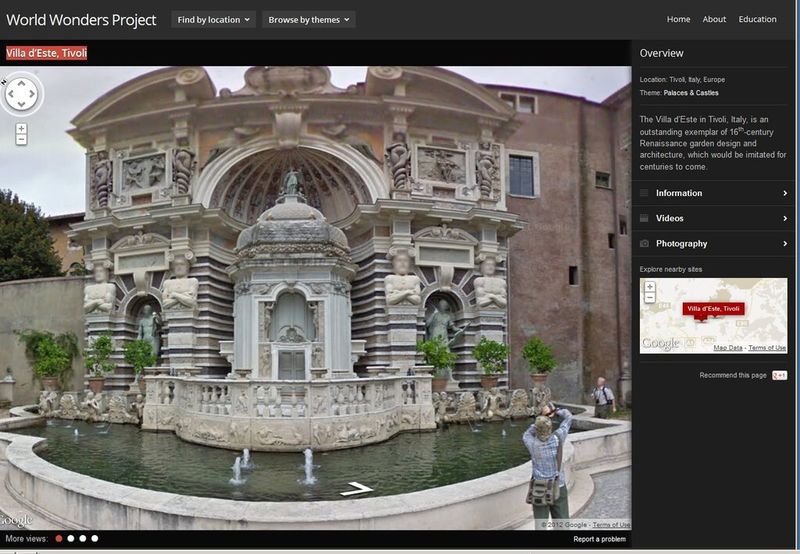Open the About page
This screenshot has width=800, height=554.
click(714, 19)
